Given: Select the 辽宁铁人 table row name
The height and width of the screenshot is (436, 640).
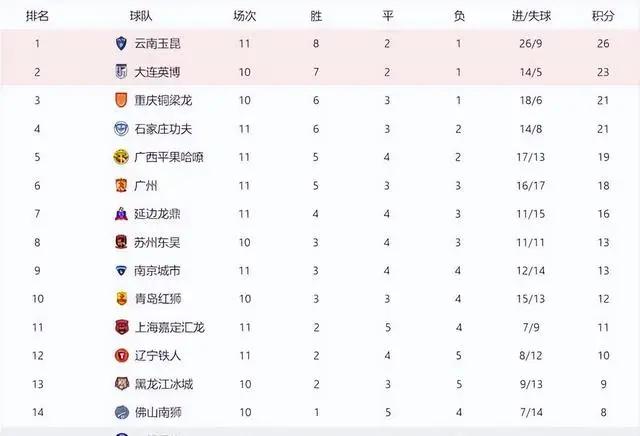Looking at the screenshot, I should [158, 356].
